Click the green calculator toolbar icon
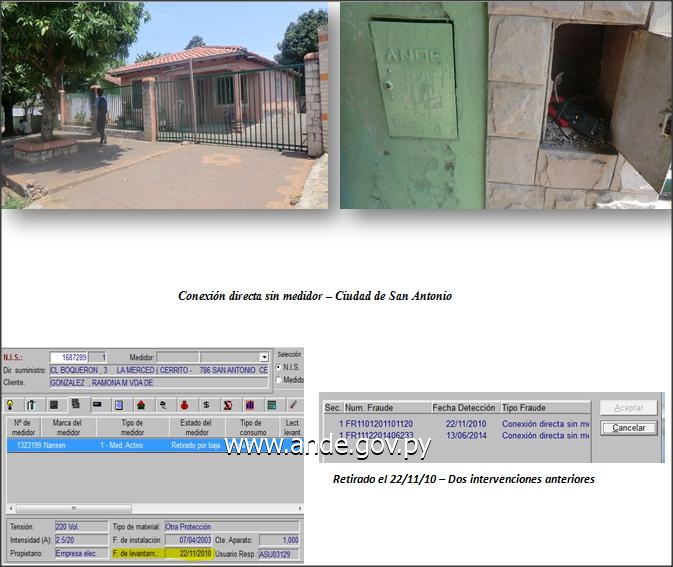Screen dimensions: 673x567 [271, 405]
